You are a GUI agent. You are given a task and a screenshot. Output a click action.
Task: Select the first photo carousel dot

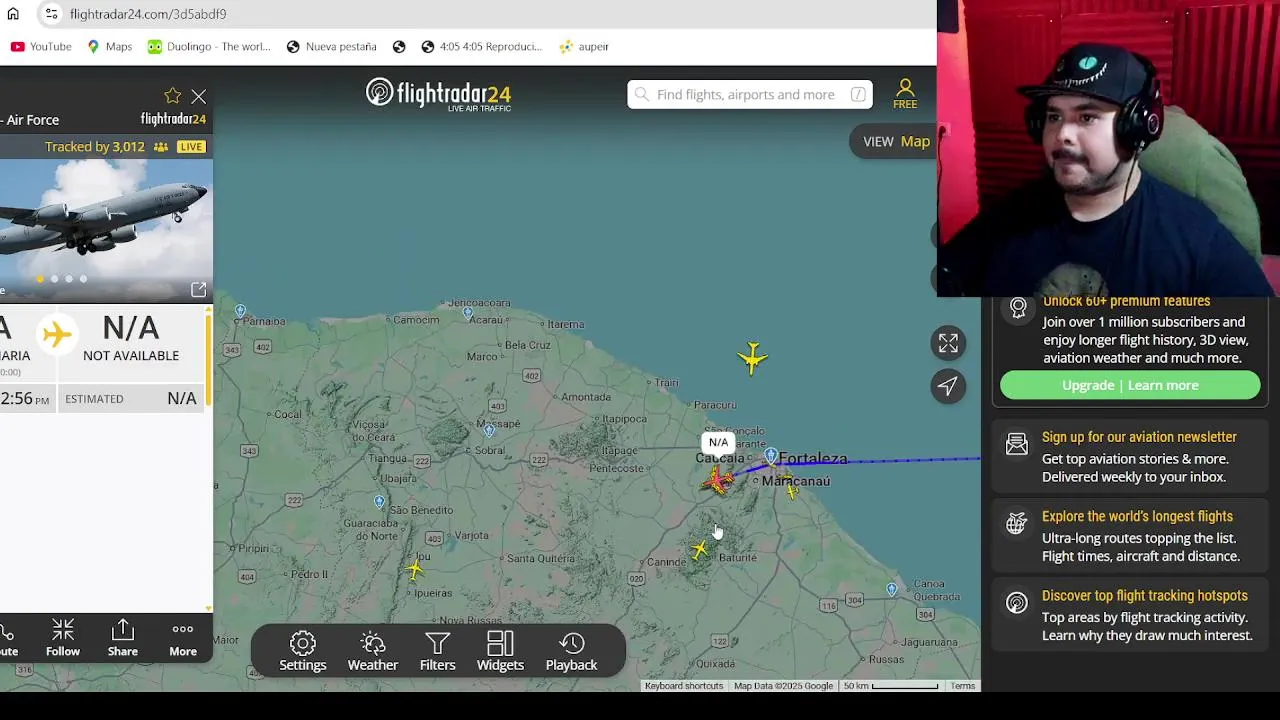pos(40,279)
